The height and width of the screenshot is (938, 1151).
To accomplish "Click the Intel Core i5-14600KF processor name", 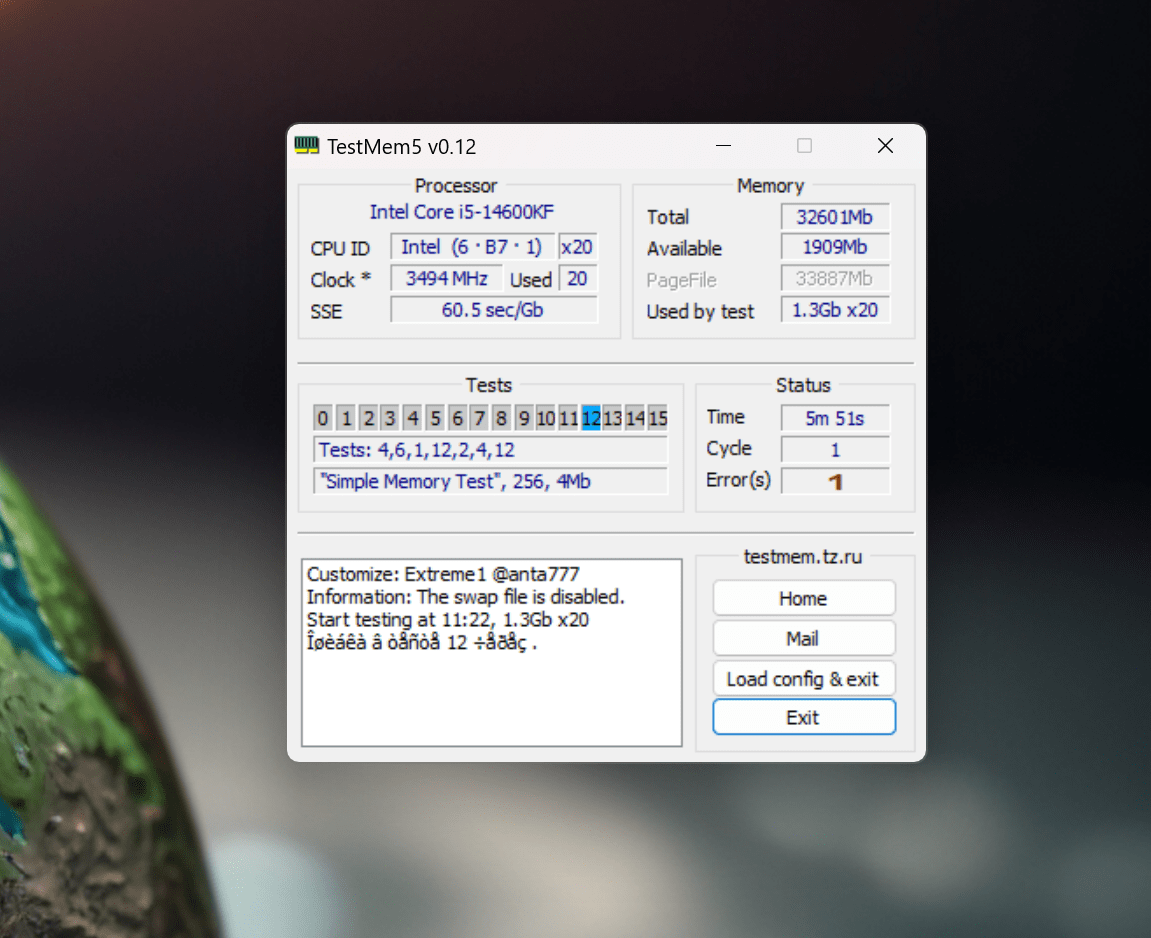I will (x=461, y=211).
